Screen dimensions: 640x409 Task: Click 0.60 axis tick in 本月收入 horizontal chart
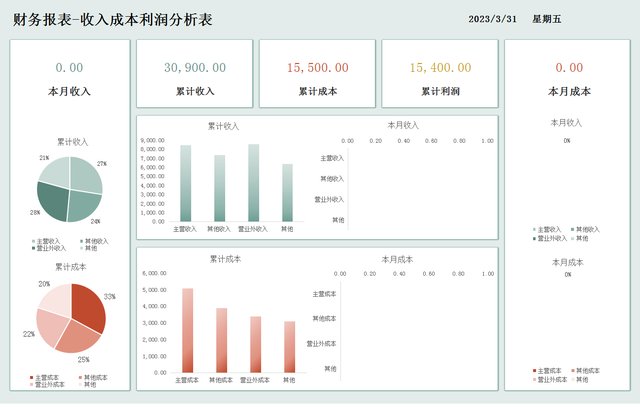pyautogui.click(x=431, y=141)
